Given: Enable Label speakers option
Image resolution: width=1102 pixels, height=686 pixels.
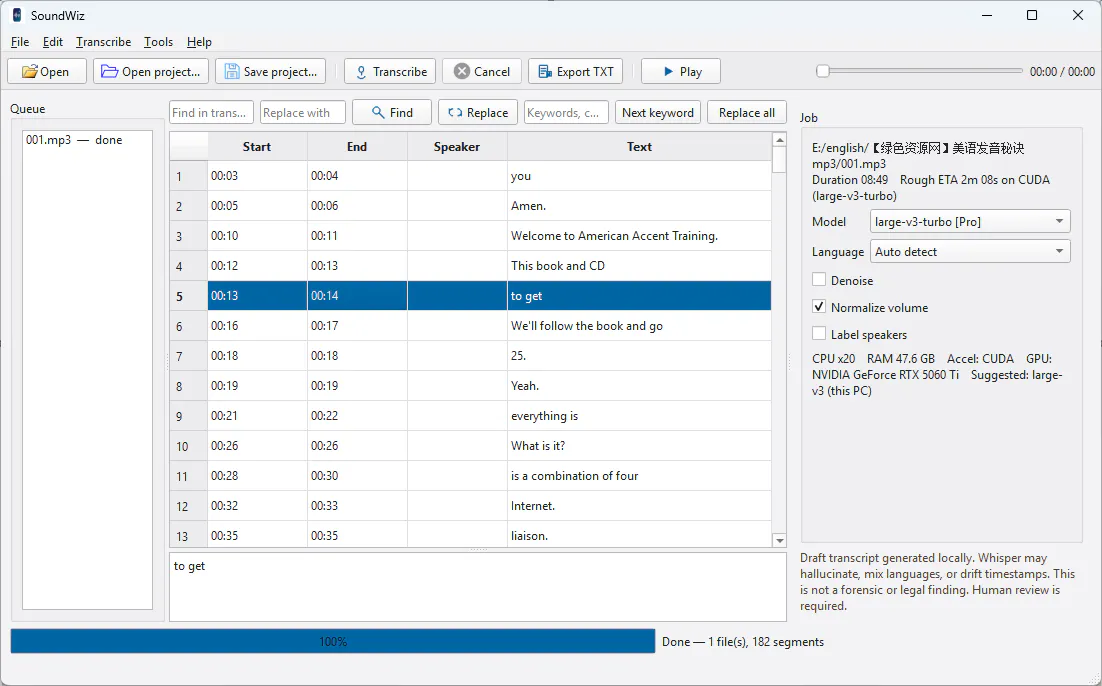Looking at the screenshot, I should coord(819,334).
